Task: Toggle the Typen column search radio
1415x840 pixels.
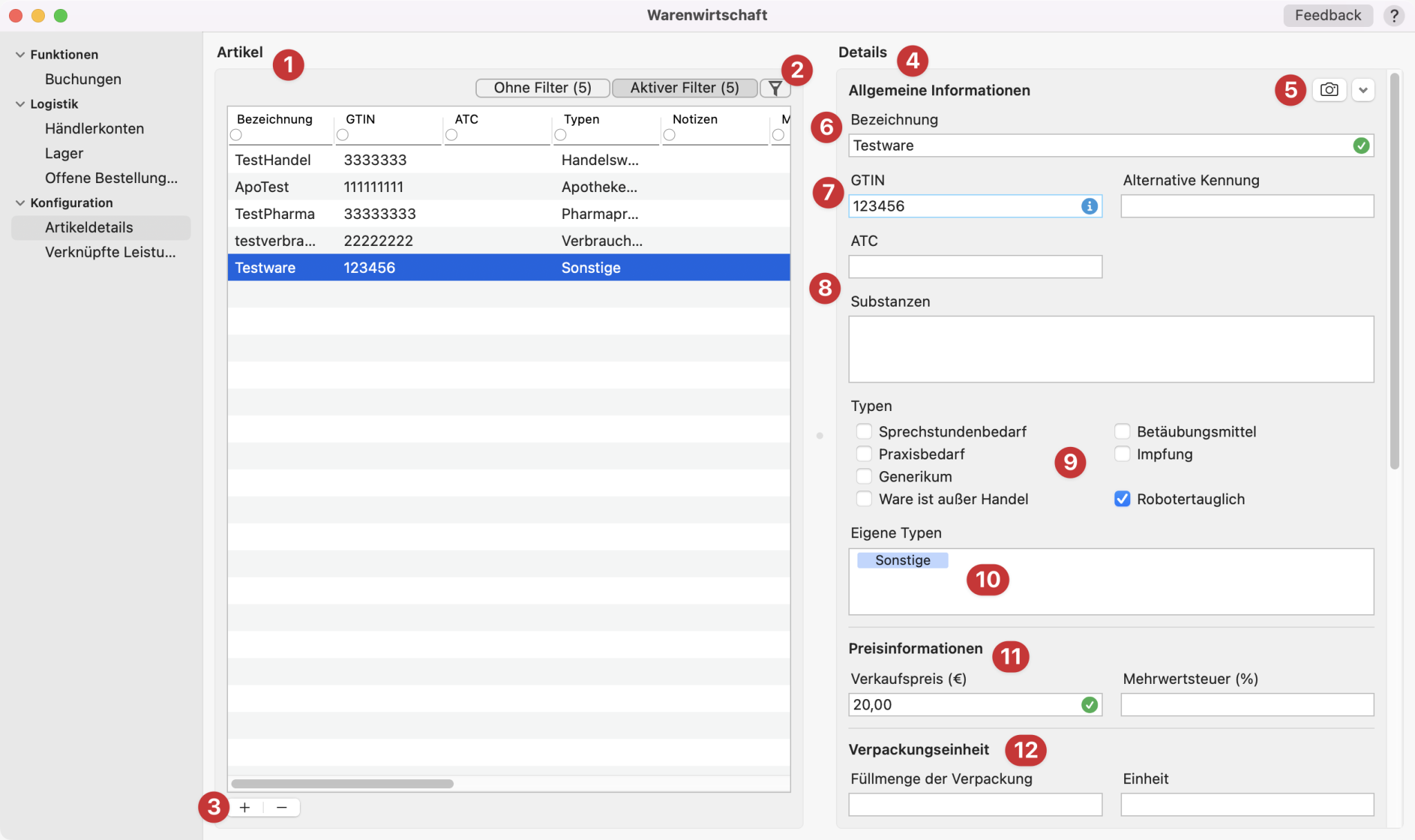Action: point(560,135)
